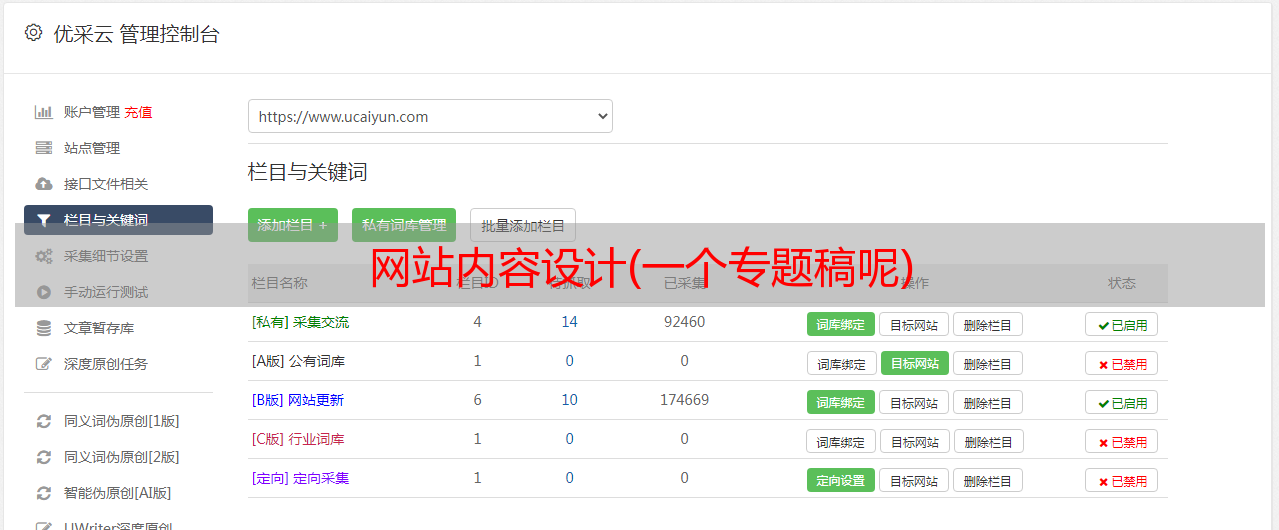1279x530 pixels.
Task: Click the 栏目与关键词 page heading
Action: point(308,172)
